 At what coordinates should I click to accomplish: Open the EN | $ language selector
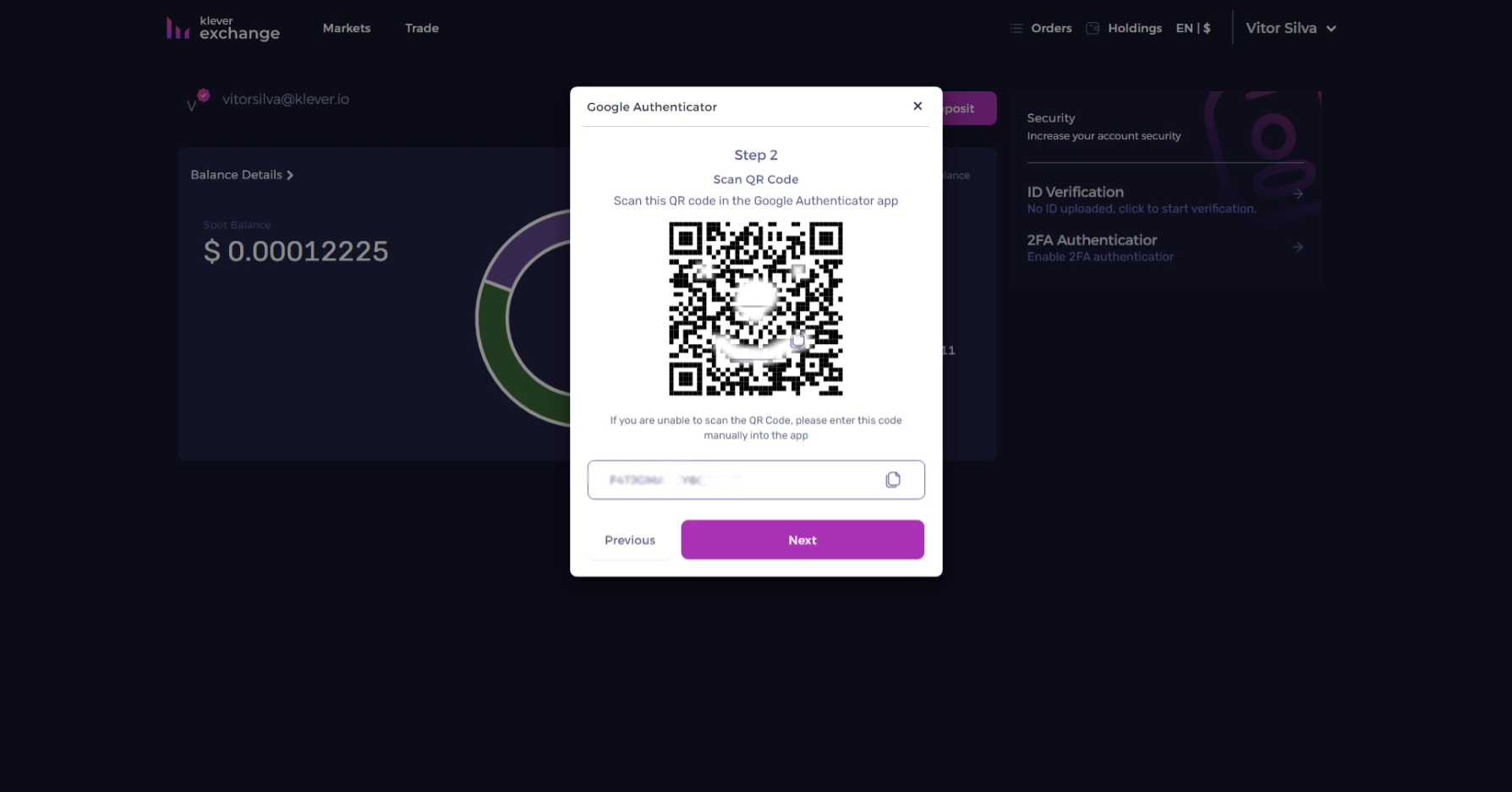[x=1192, y=28]
